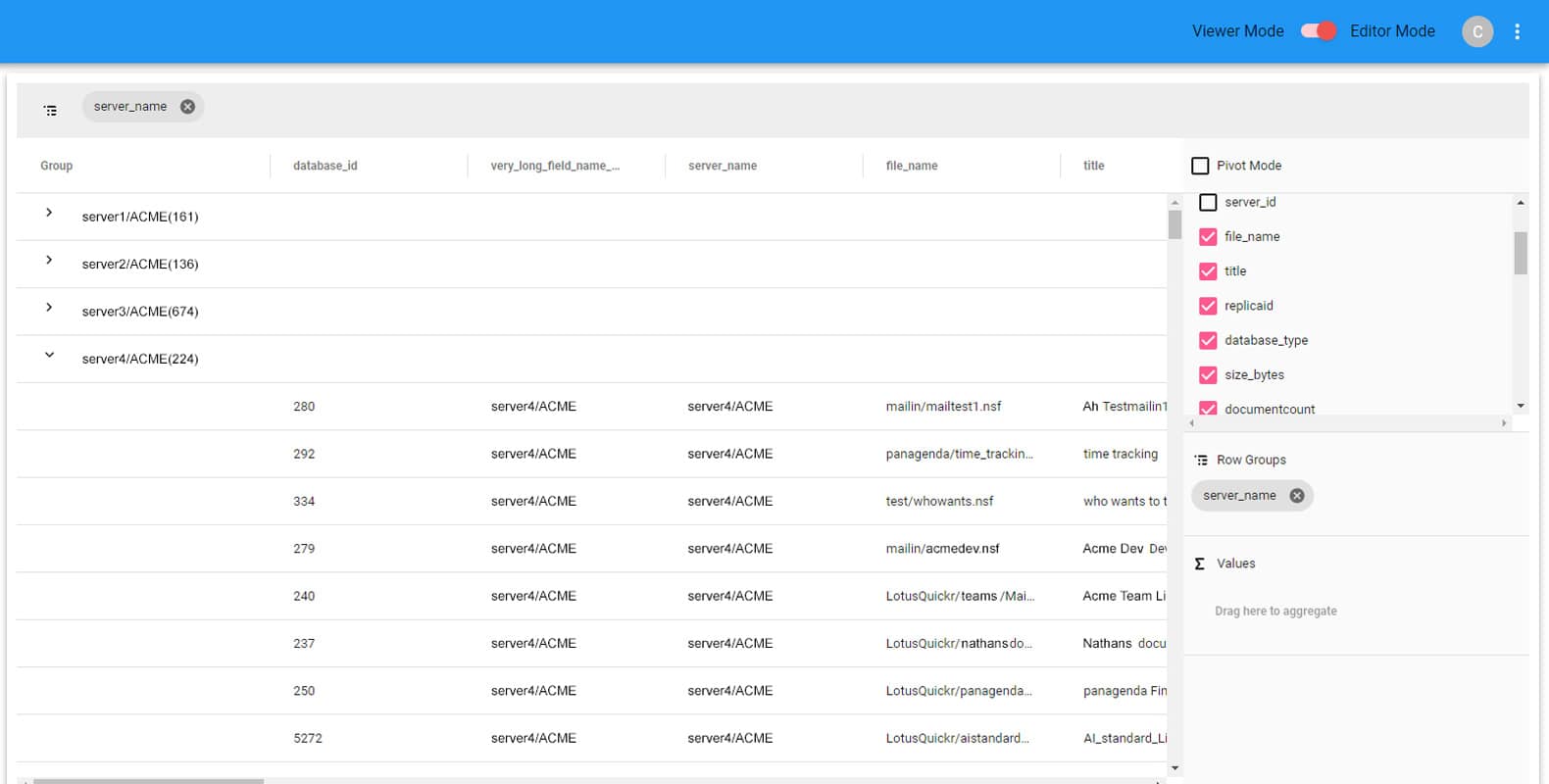Expand the server3/ACME(674) group
Viewport: 1549px width, 784px height.
click(x=49, y=308)
